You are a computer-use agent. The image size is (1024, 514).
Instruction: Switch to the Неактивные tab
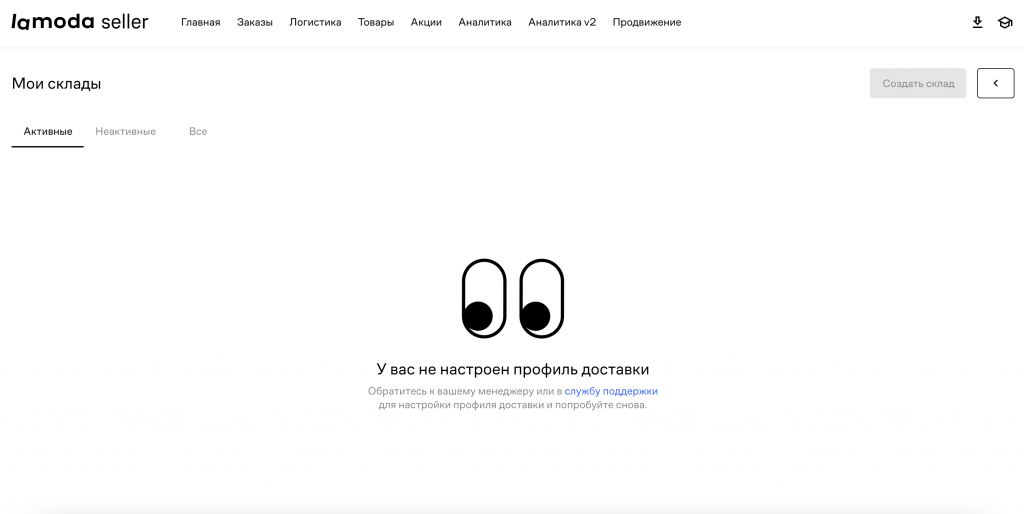(x=125, y=131)
